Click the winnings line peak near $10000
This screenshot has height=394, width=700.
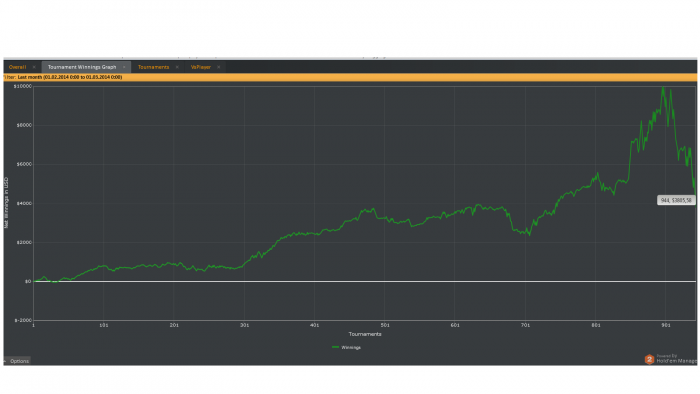[x=663, y=88]
